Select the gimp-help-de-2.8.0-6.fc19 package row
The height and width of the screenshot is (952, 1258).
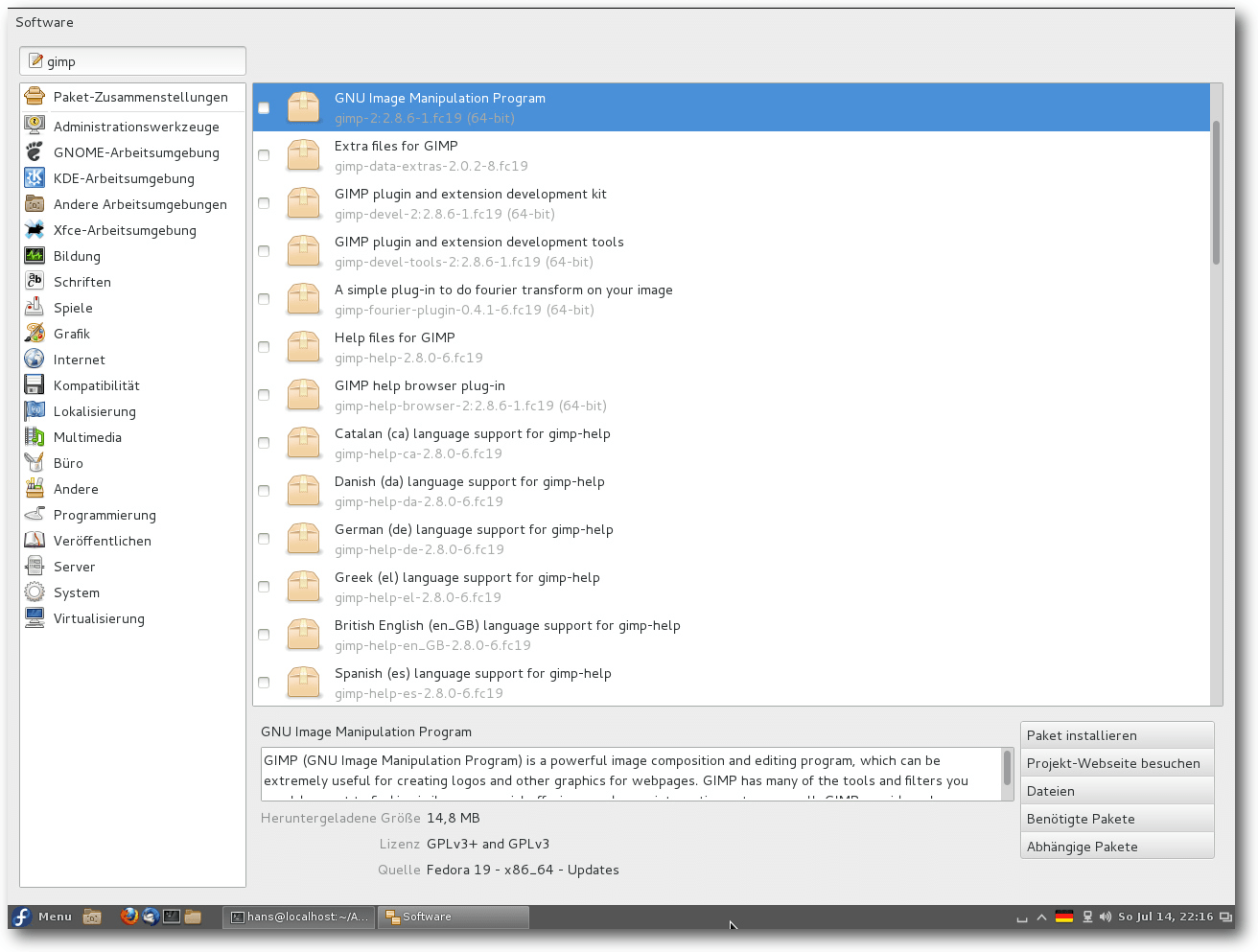pyautogui.click(x=732, y=539)
